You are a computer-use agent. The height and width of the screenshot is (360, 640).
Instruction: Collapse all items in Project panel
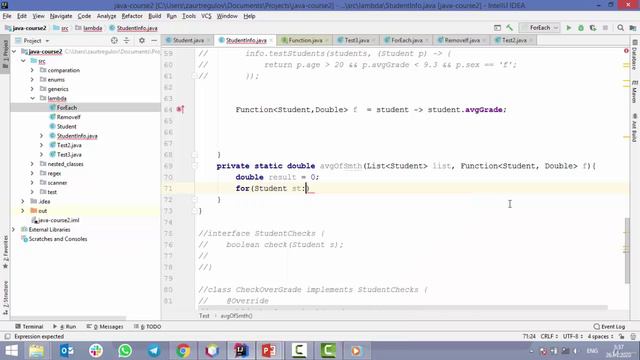127,40
